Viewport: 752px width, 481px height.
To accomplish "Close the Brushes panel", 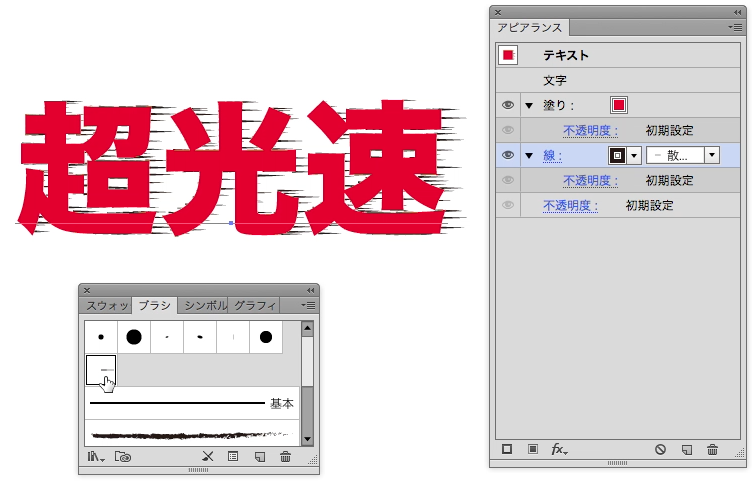I will coord(87,290).
